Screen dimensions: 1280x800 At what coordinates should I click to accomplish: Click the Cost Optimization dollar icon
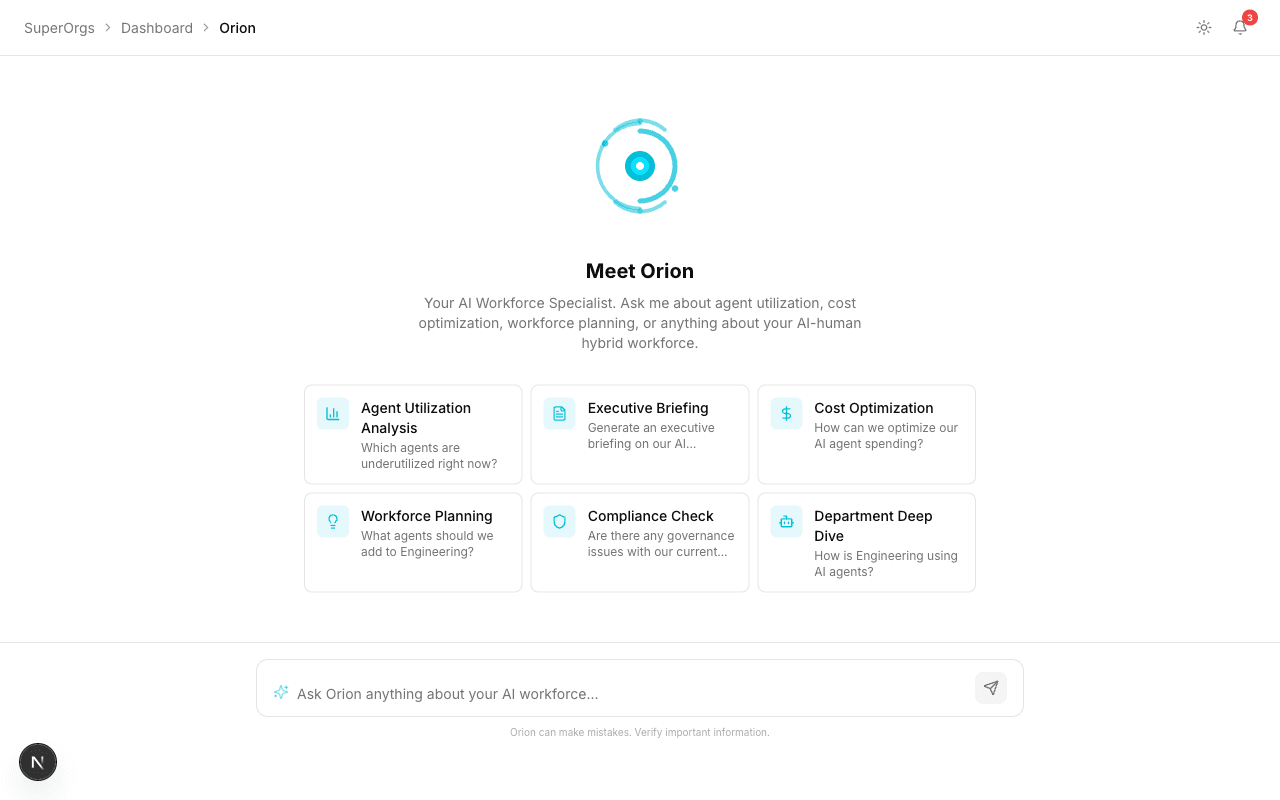coord(786,413)
